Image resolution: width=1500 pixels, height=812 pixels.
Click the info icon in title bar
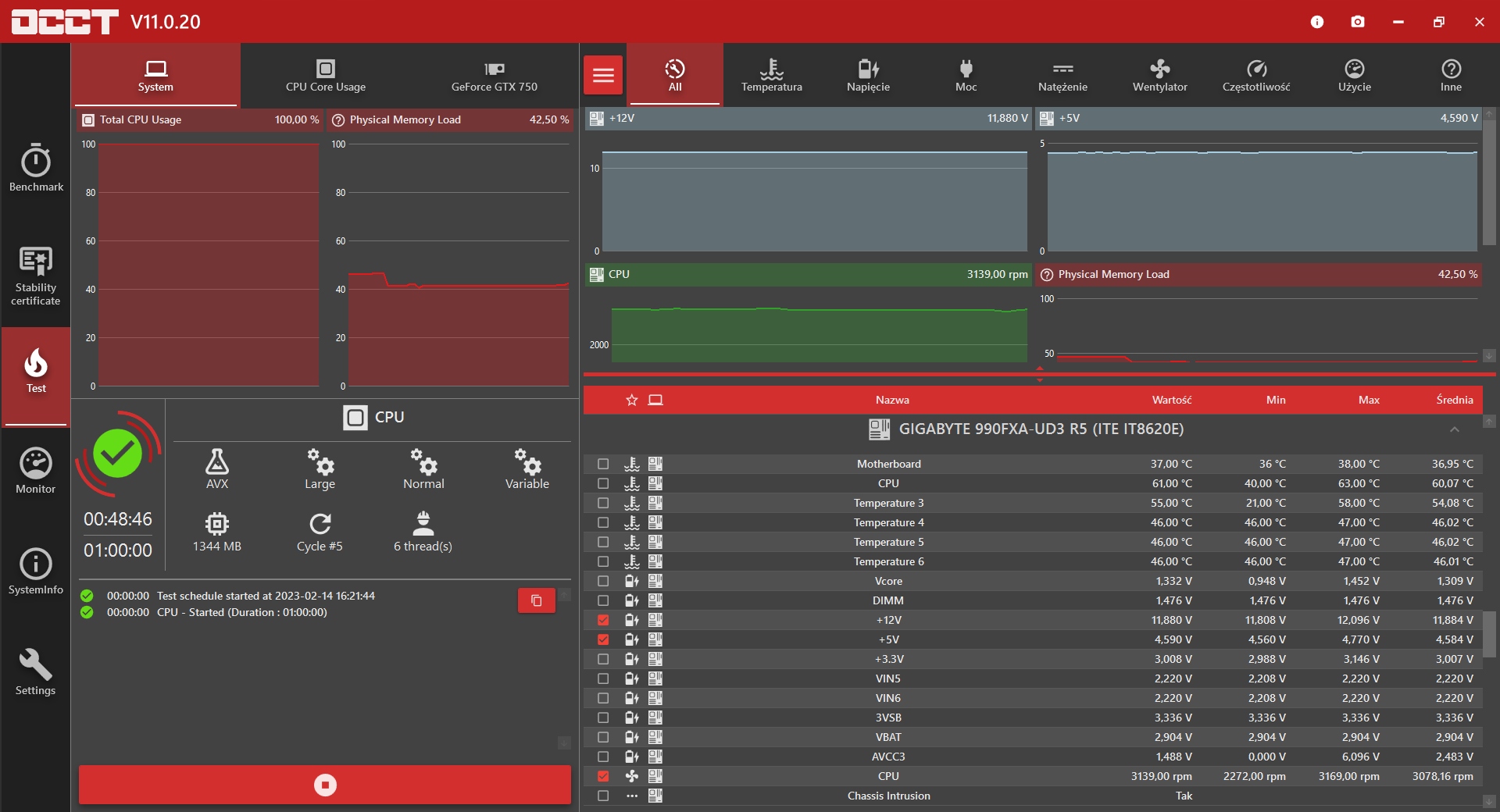(x=1317, y=22)
